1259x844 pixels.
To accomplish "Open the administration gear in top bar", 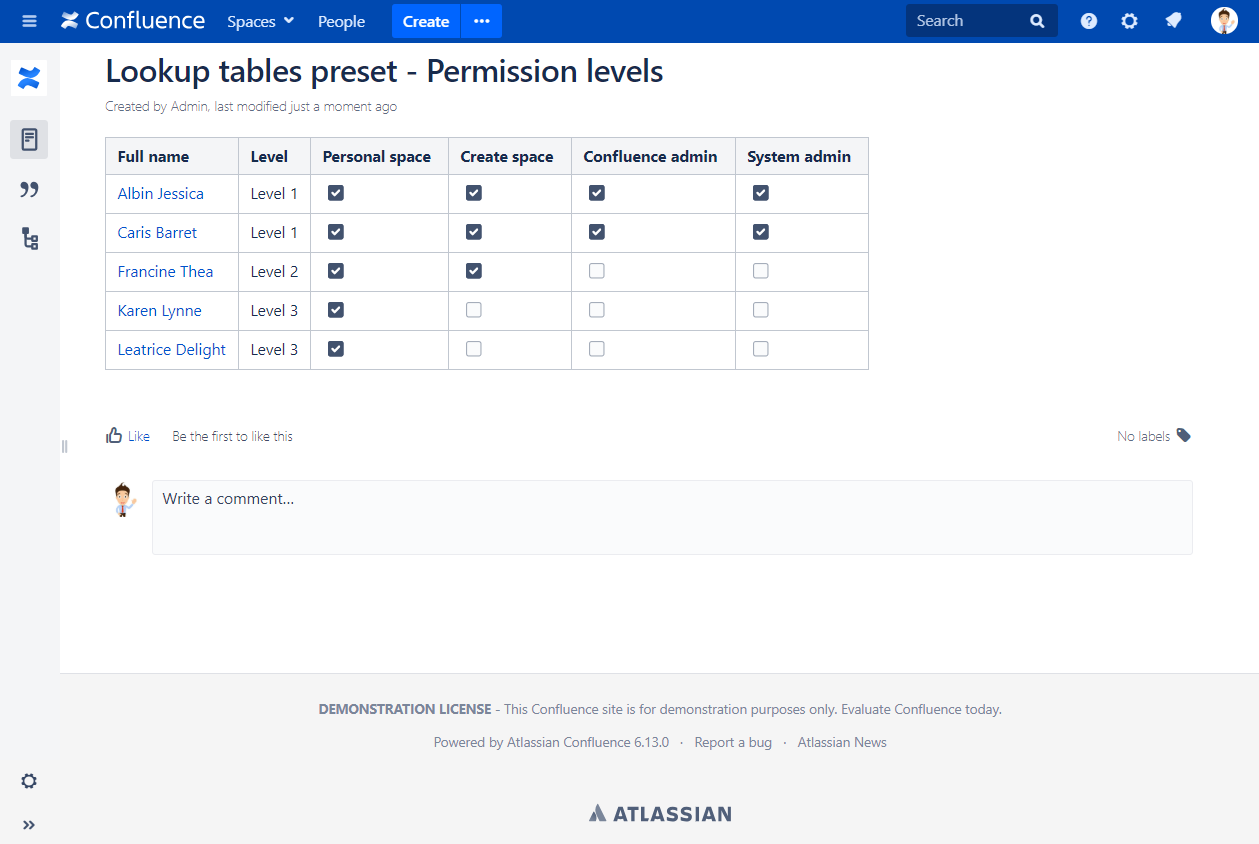I will click(x=1129, y=21).
